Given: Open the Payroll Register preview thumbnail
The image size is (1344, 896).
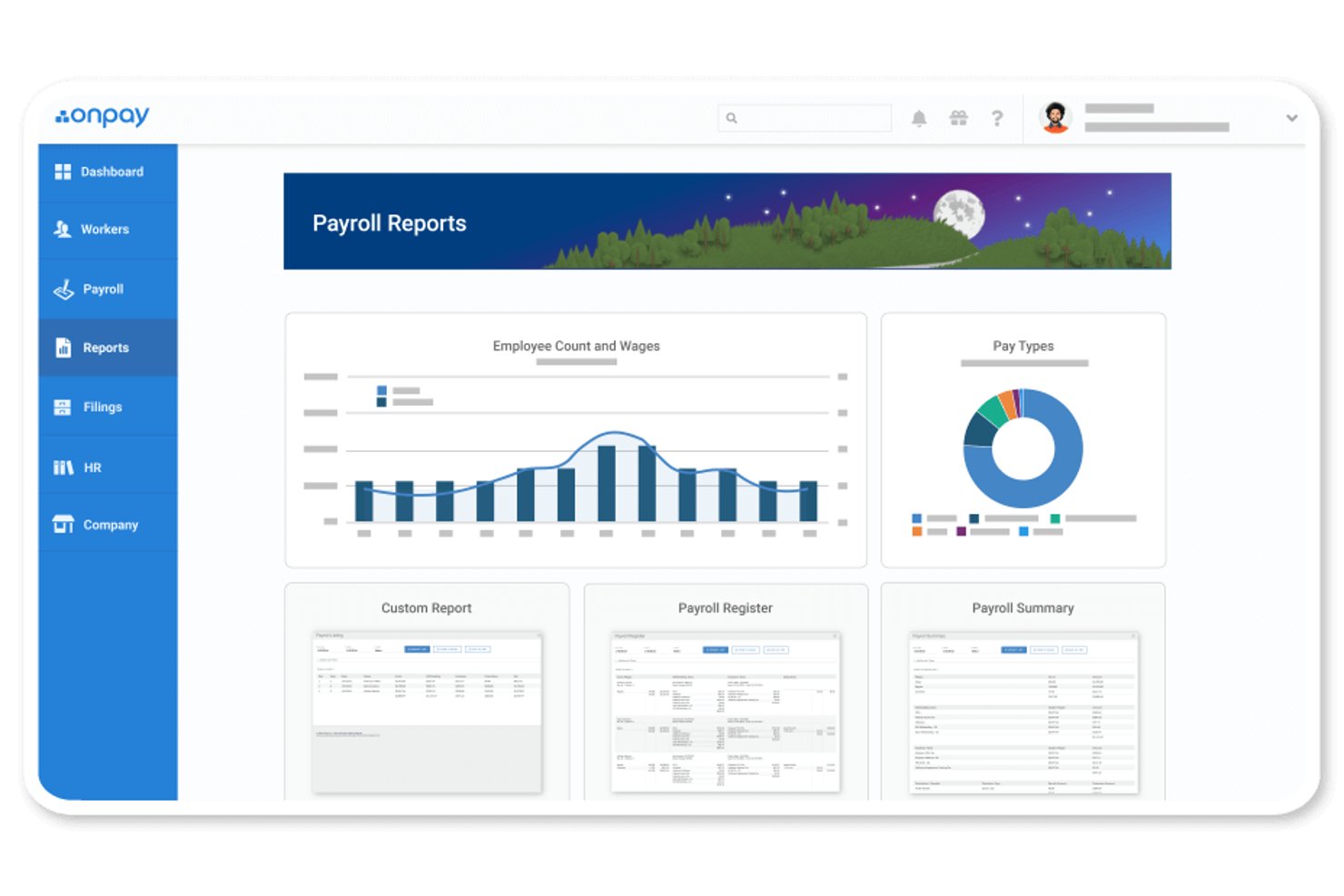Looking at the screenshot, I should 726,712.
